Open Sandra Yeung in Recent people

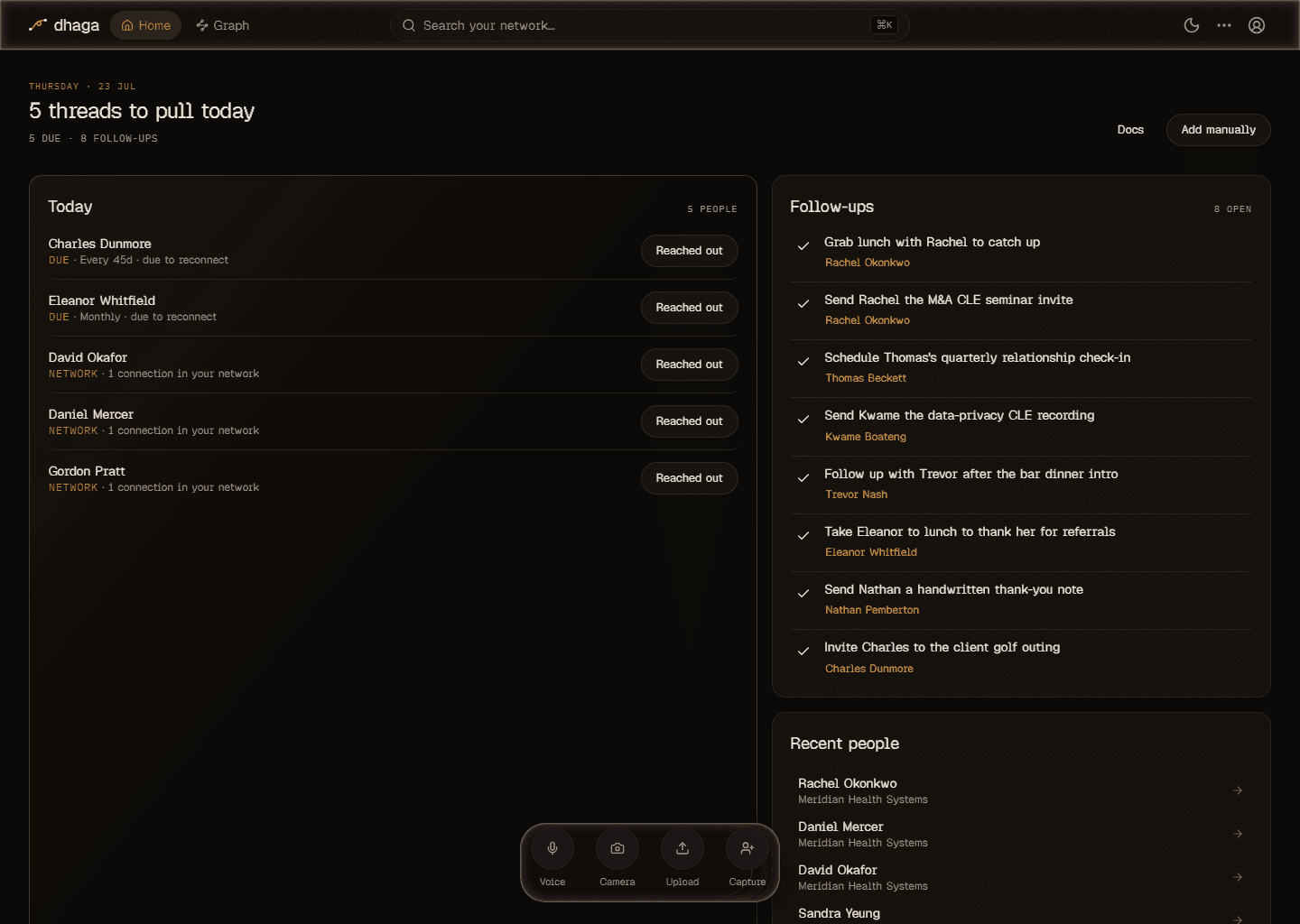(x=840, y=913)
